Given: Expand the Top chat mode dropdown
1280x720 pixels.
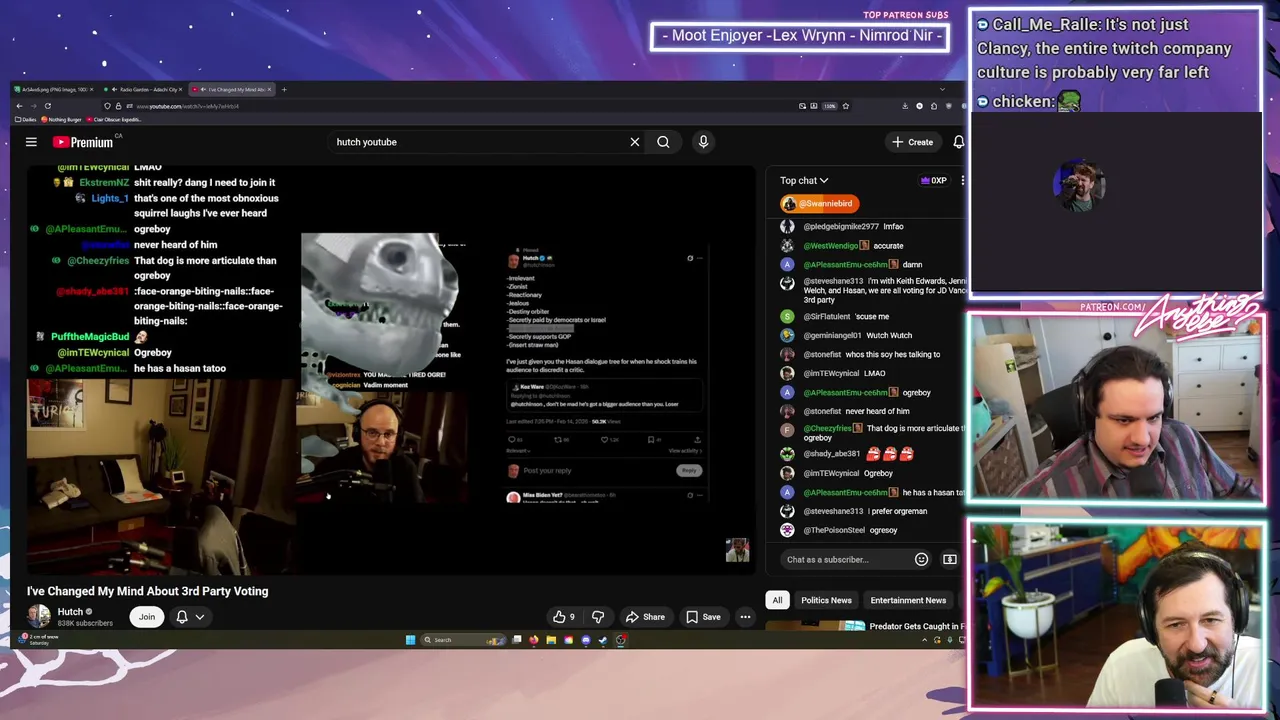Looking at the screenshot, I should [804, 181].
